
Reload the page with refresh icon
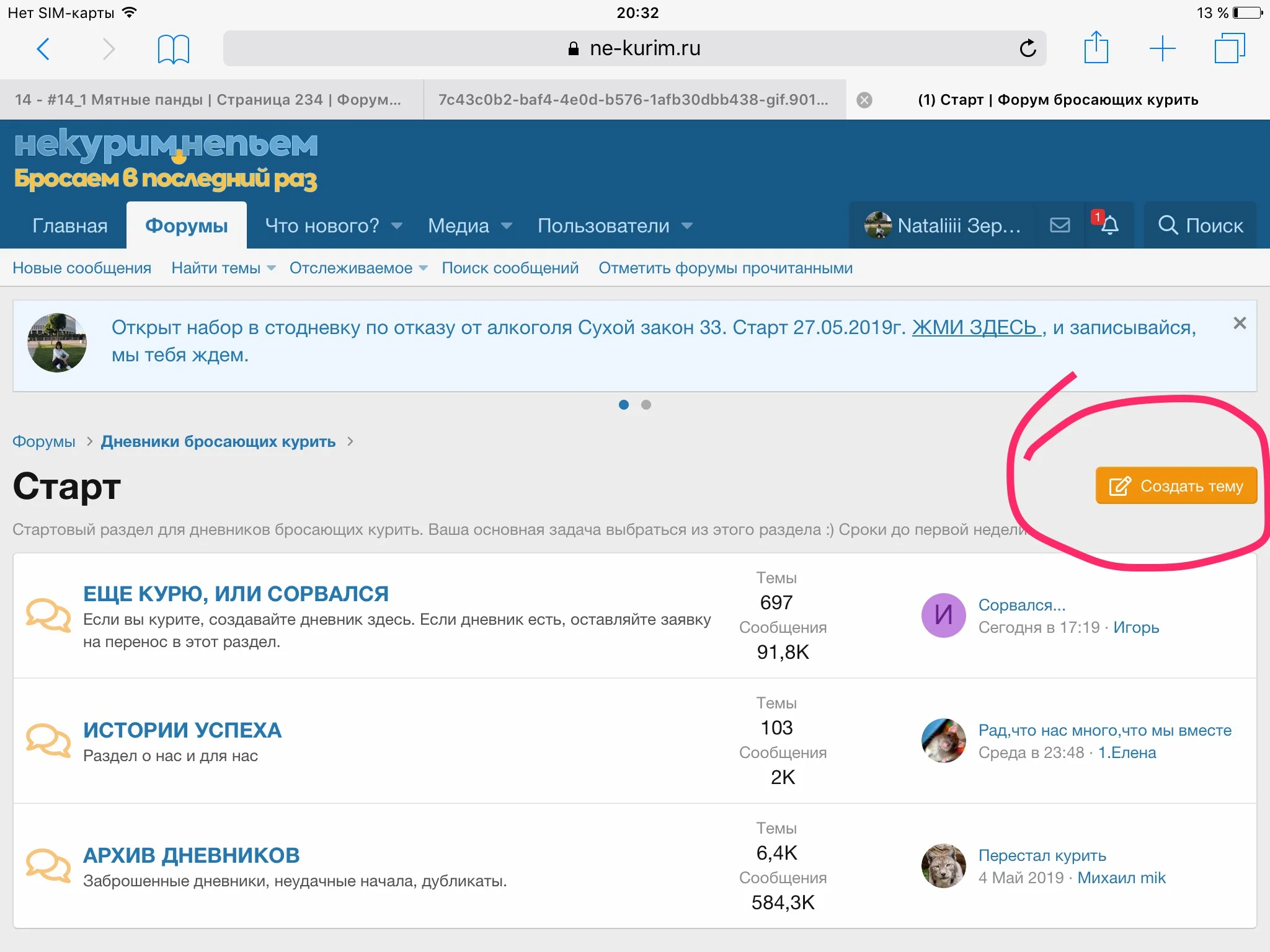[1028, 48]
